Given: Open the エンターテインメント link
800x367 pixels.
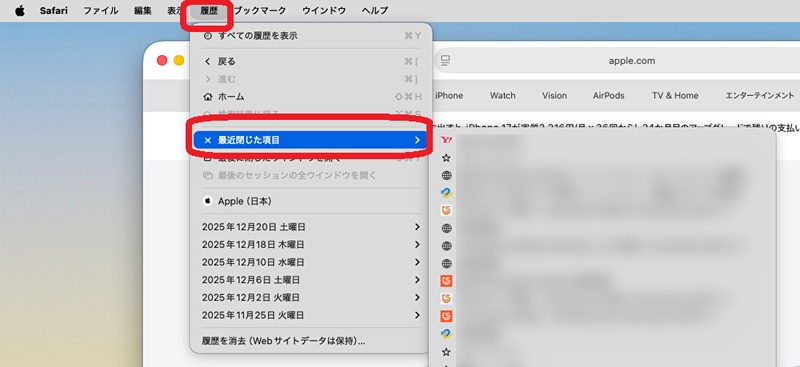Looking at the screenshot, I should 760,95.
